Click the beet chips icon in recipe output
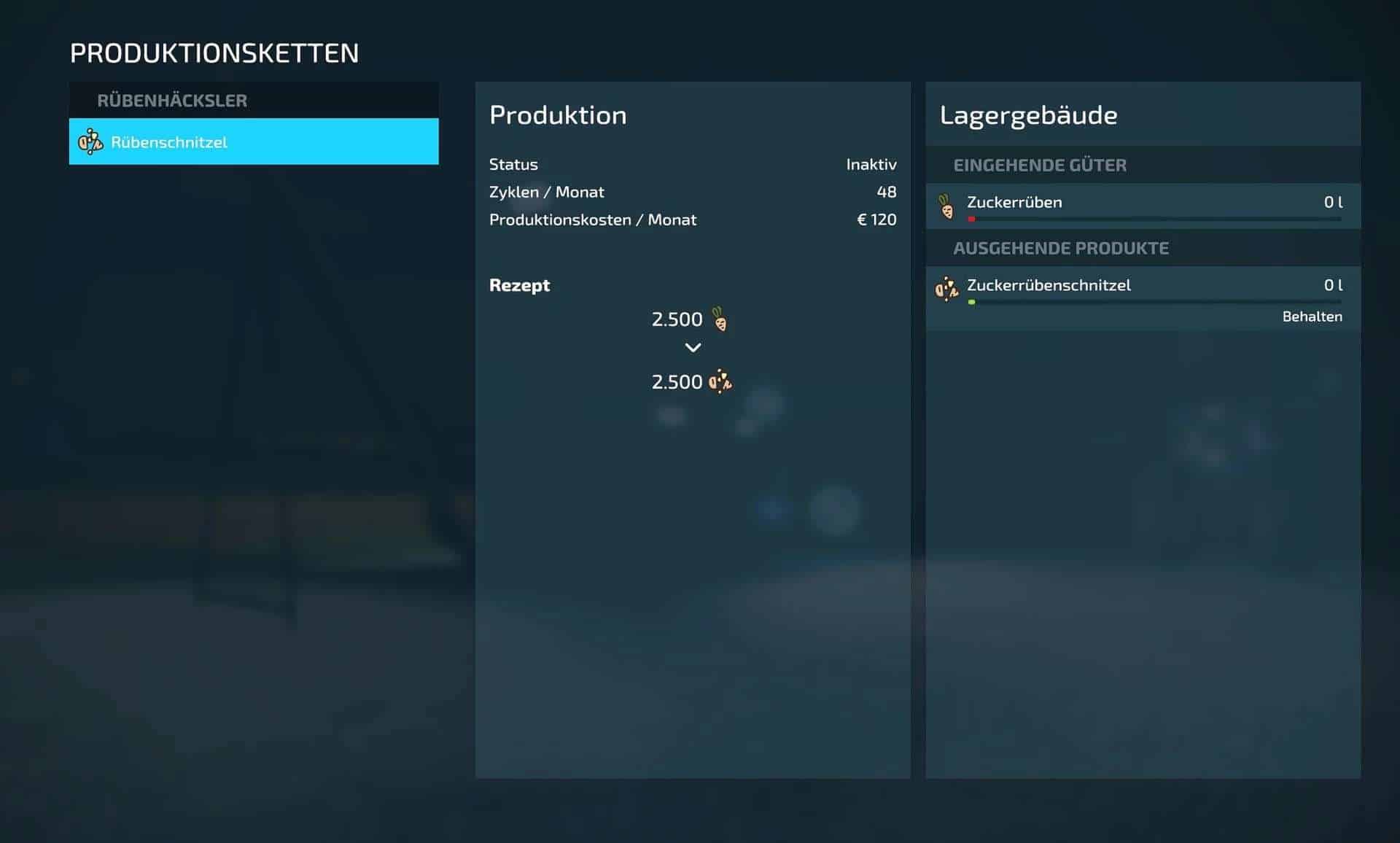 click(720, 381)
